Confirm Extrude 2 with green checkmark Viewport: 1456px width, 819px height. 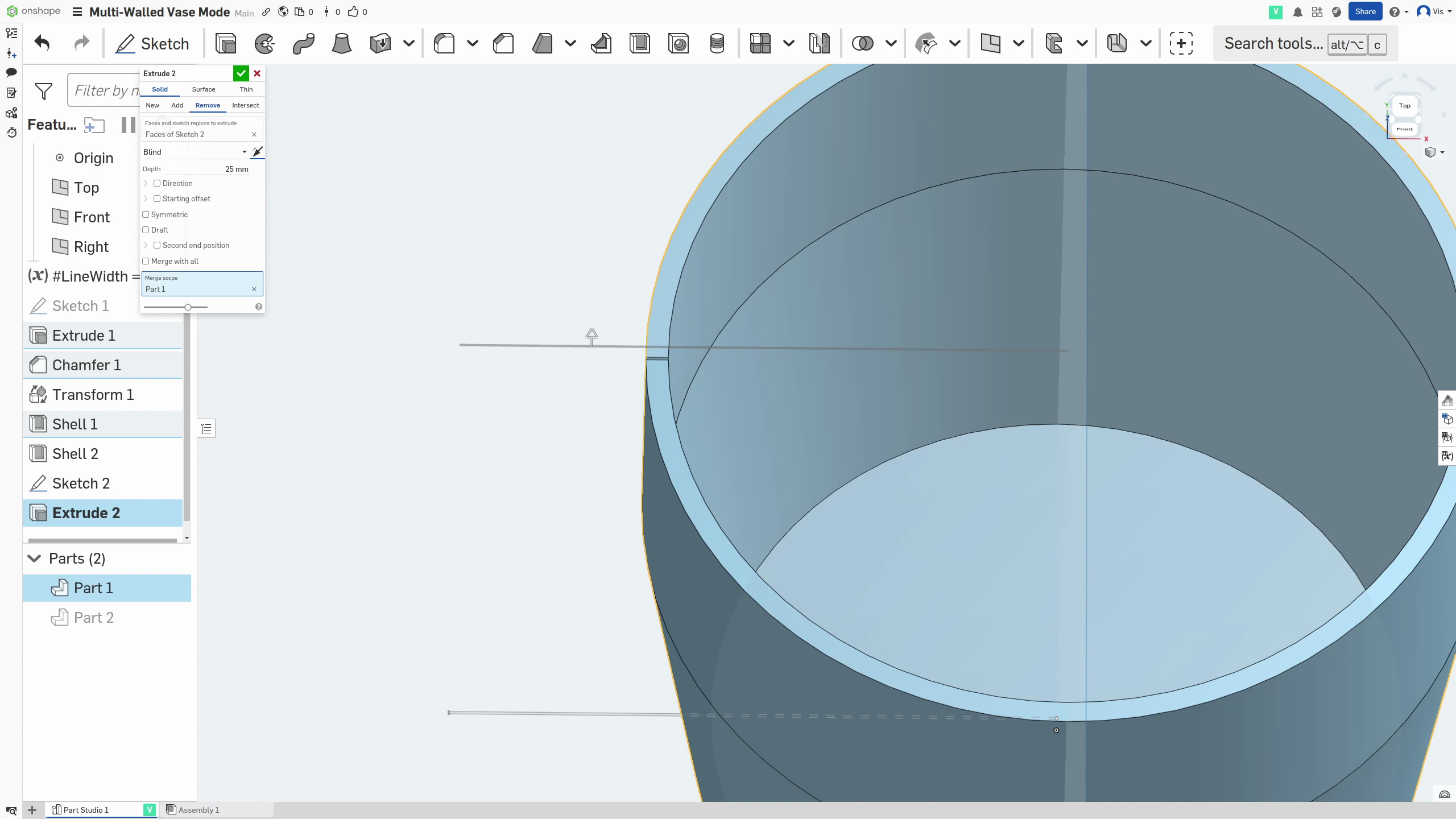pos(241,73)
